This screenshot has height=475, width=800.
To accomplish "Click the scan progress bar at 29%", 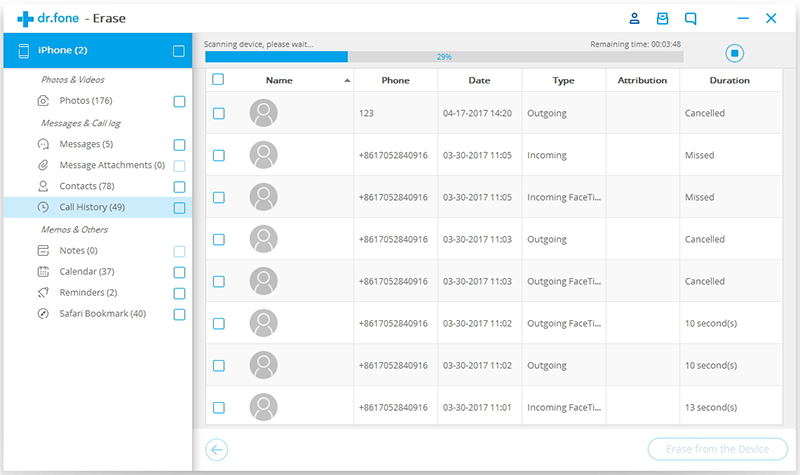I will tap(444, 57).
